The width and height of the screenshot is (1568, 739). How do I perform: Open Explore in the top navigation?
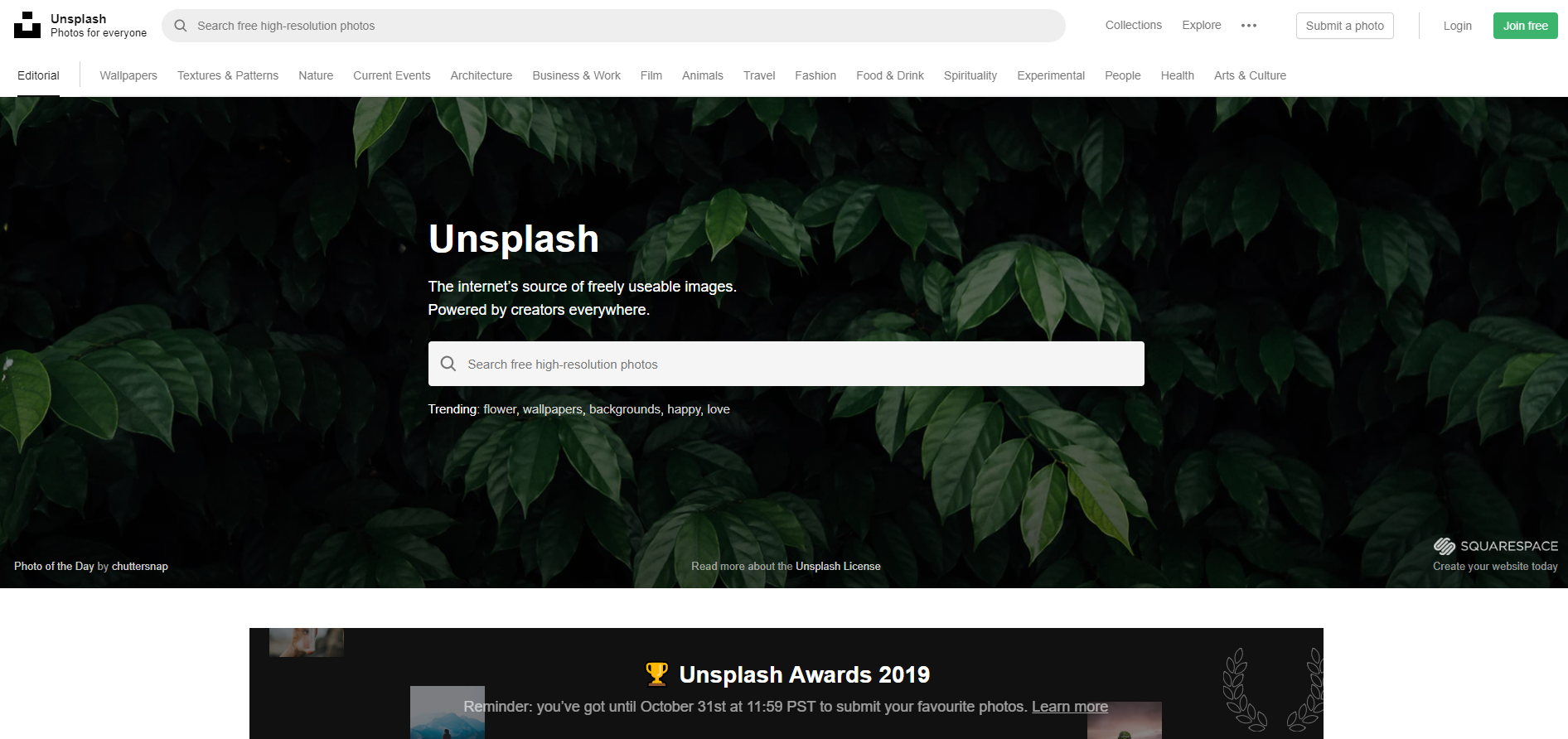coord(1201,25)
